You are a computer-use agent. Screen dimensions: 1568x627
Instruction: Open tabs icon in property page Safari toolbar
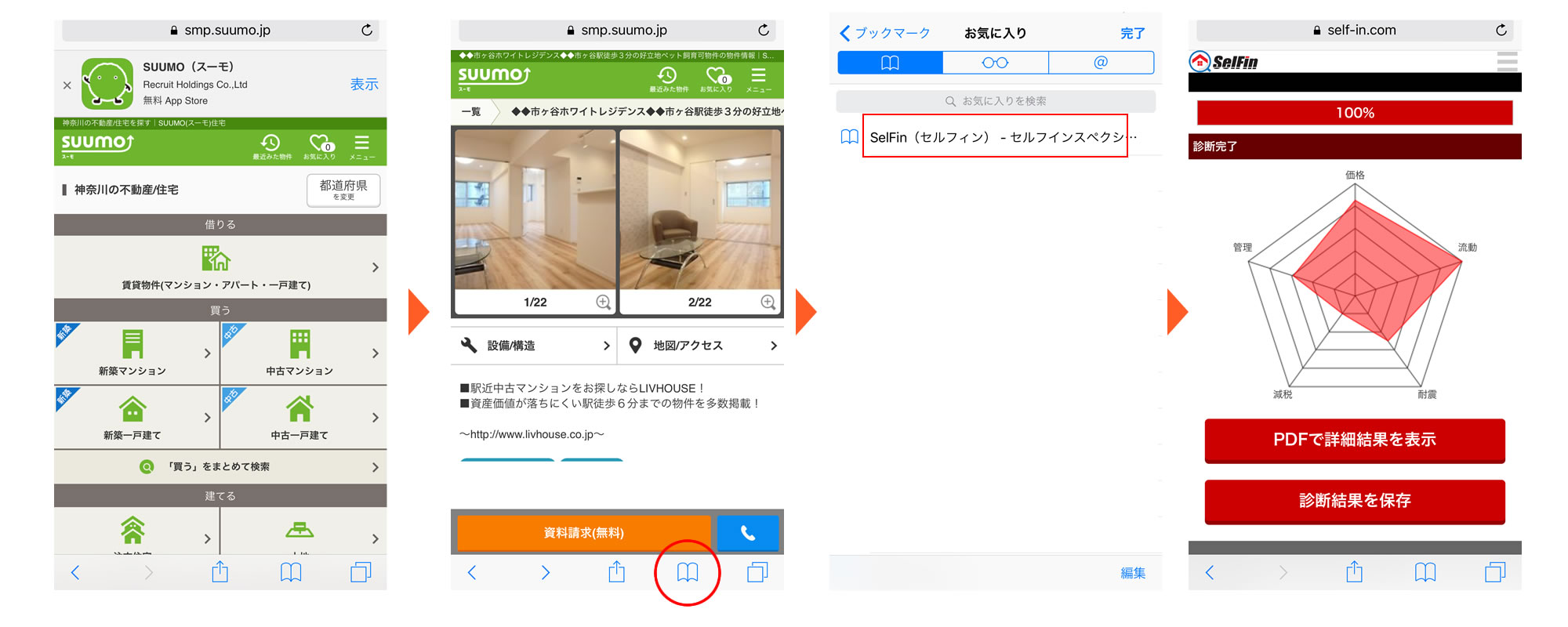(x=757, y=572)
